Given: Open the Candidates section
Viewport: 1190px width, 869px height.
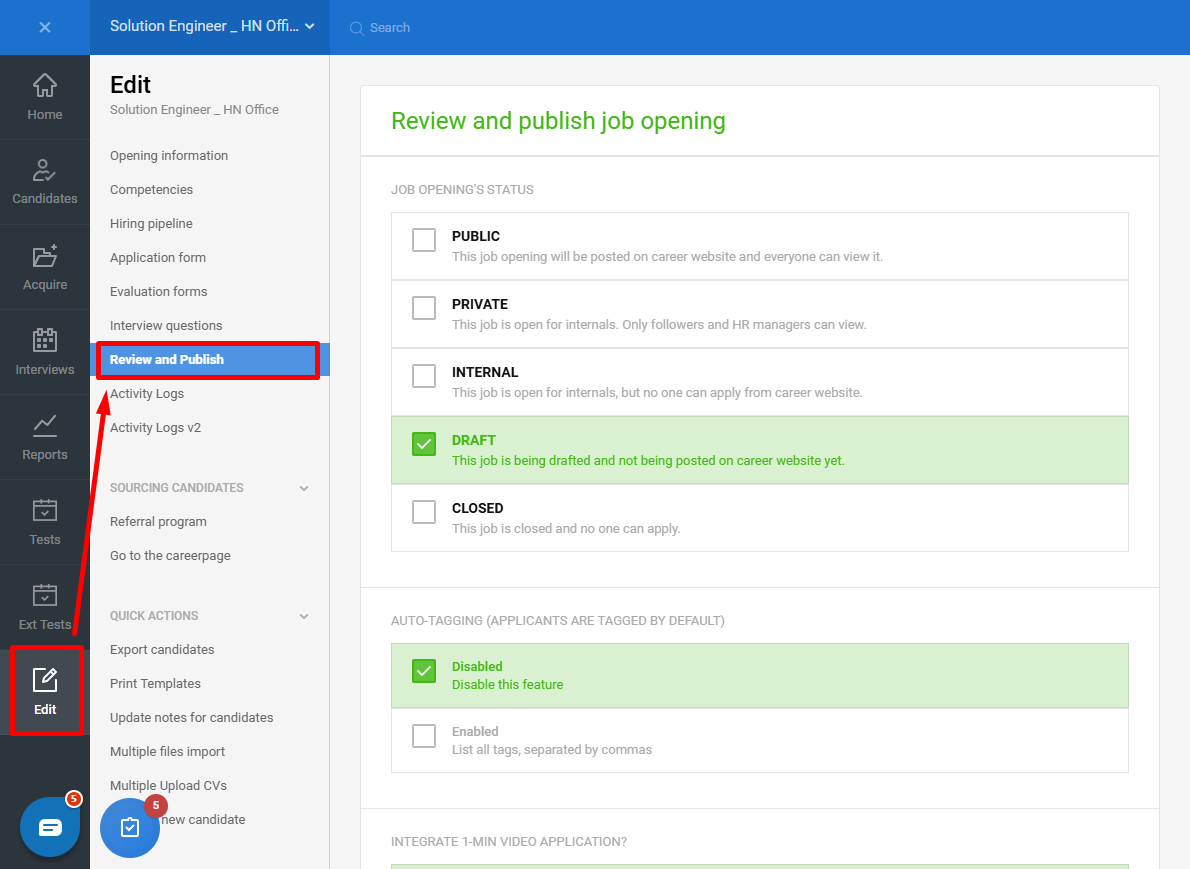Looking at the screenshot, I should [45, 182].
